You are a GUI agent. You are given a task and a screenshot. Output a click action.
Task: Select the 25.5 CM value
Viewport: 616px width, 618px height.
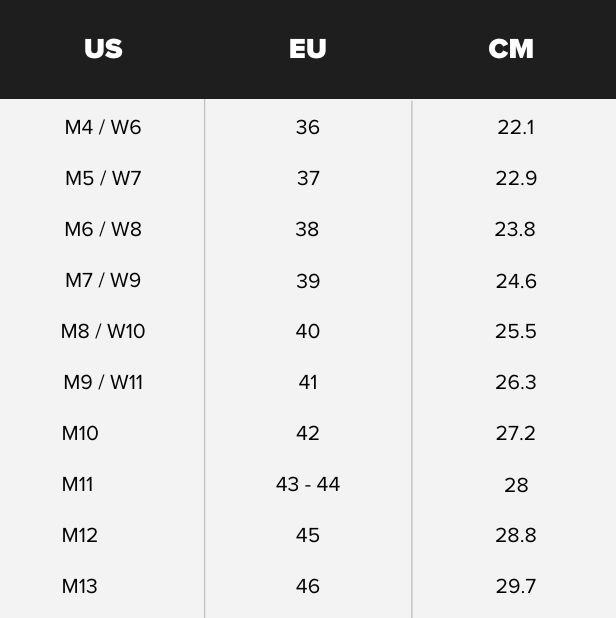[x=516, y=331]
